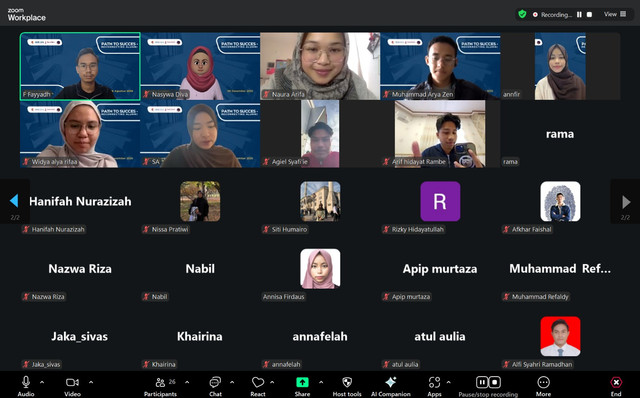Image resolution: width=640 pixels, height=398 pixels.
Task: Go to next page with right gray arrow
Action: 626,202
